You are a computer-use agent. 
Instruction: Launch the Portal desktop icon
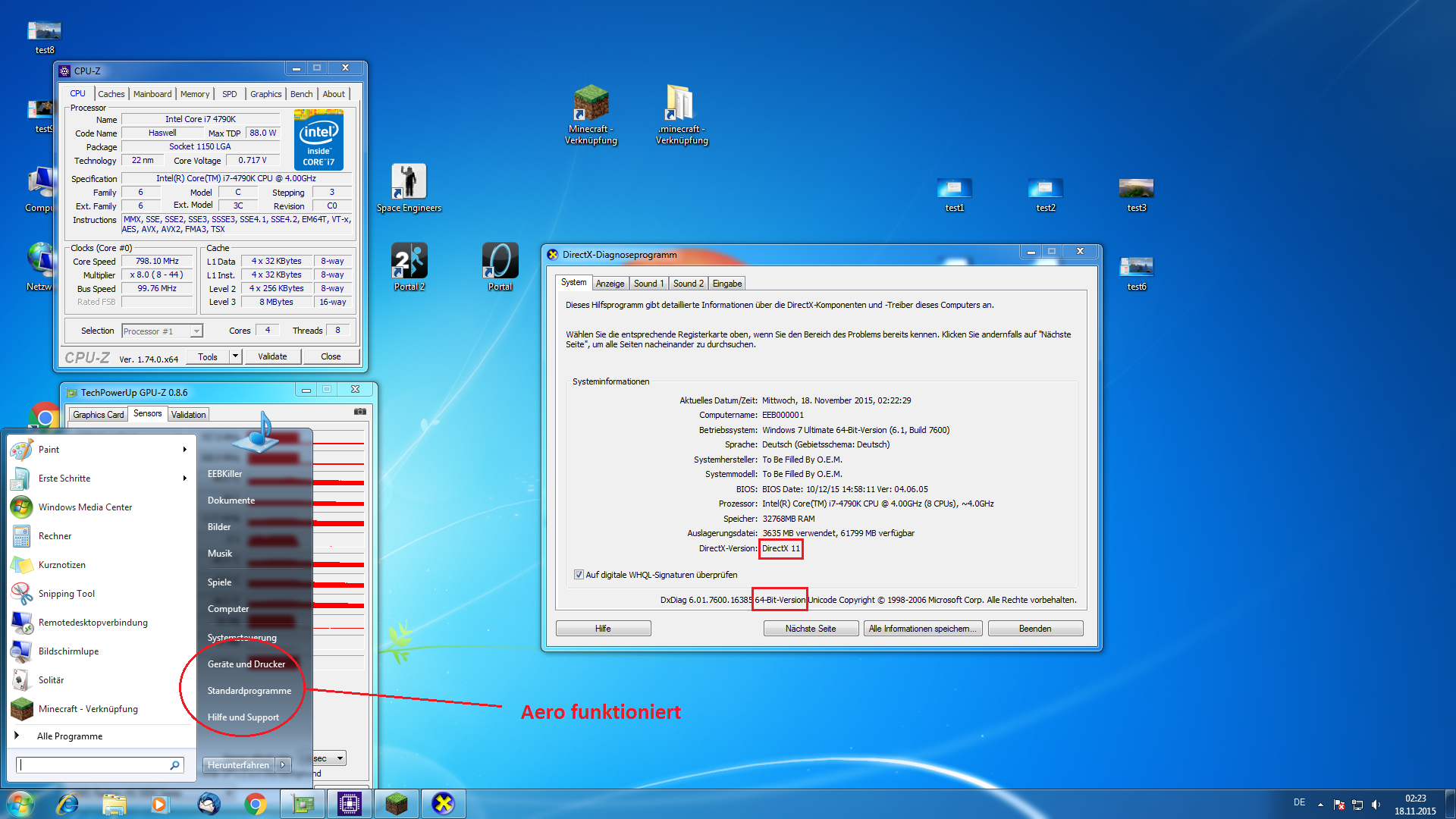(x=500, y=266)
